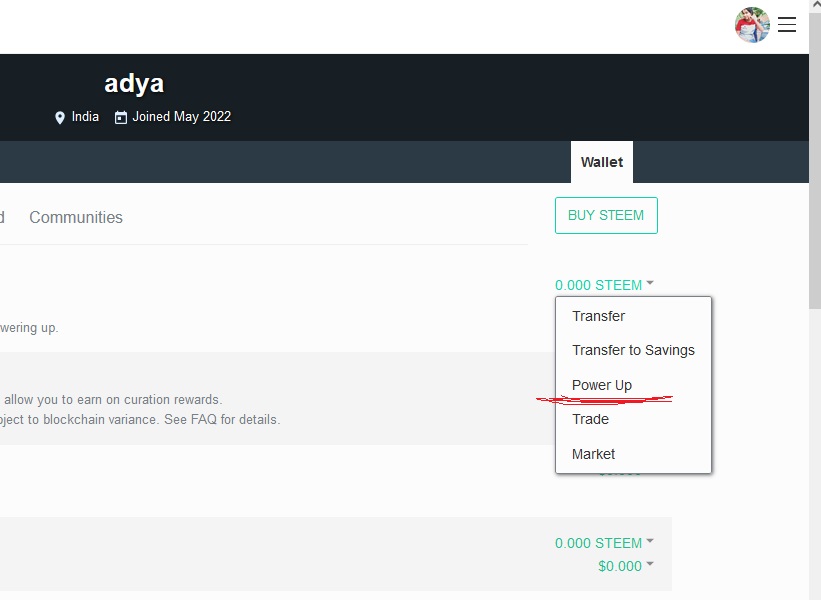
Task: Choose Transfer to Savings option
Action: [633, 350]
